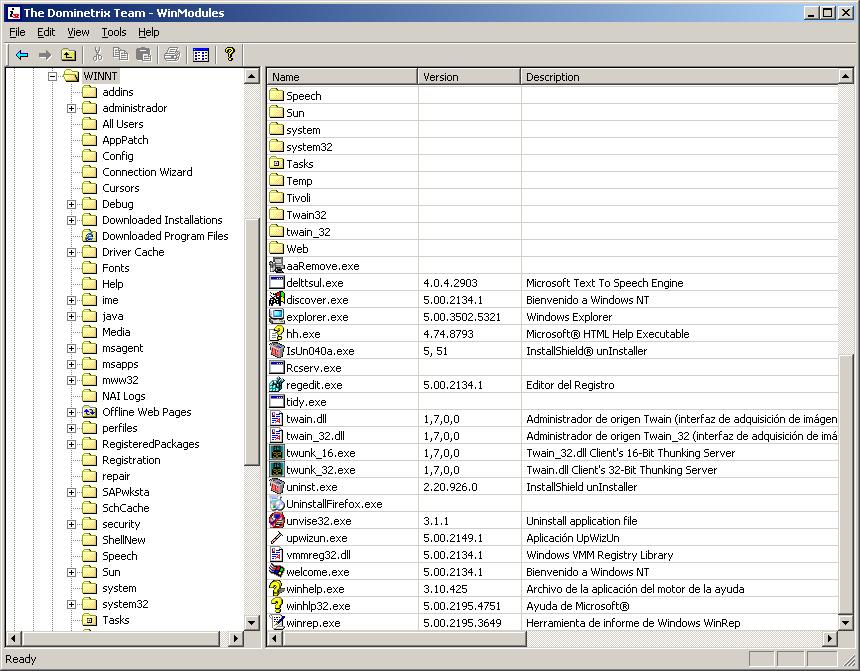Expand the Driver Cache node
860x671 pixels.
click(x=71, y=252)
